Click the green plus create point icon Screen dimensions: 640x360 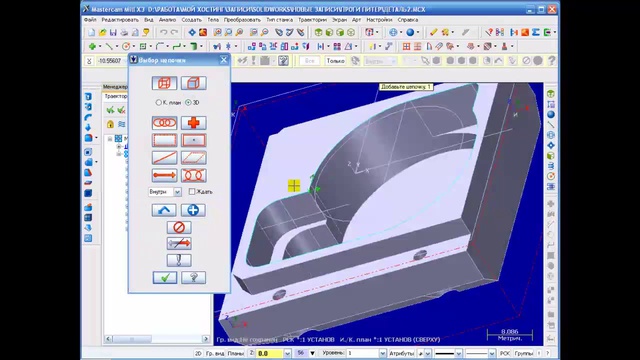pyautogui.click(x=93, y=47)
